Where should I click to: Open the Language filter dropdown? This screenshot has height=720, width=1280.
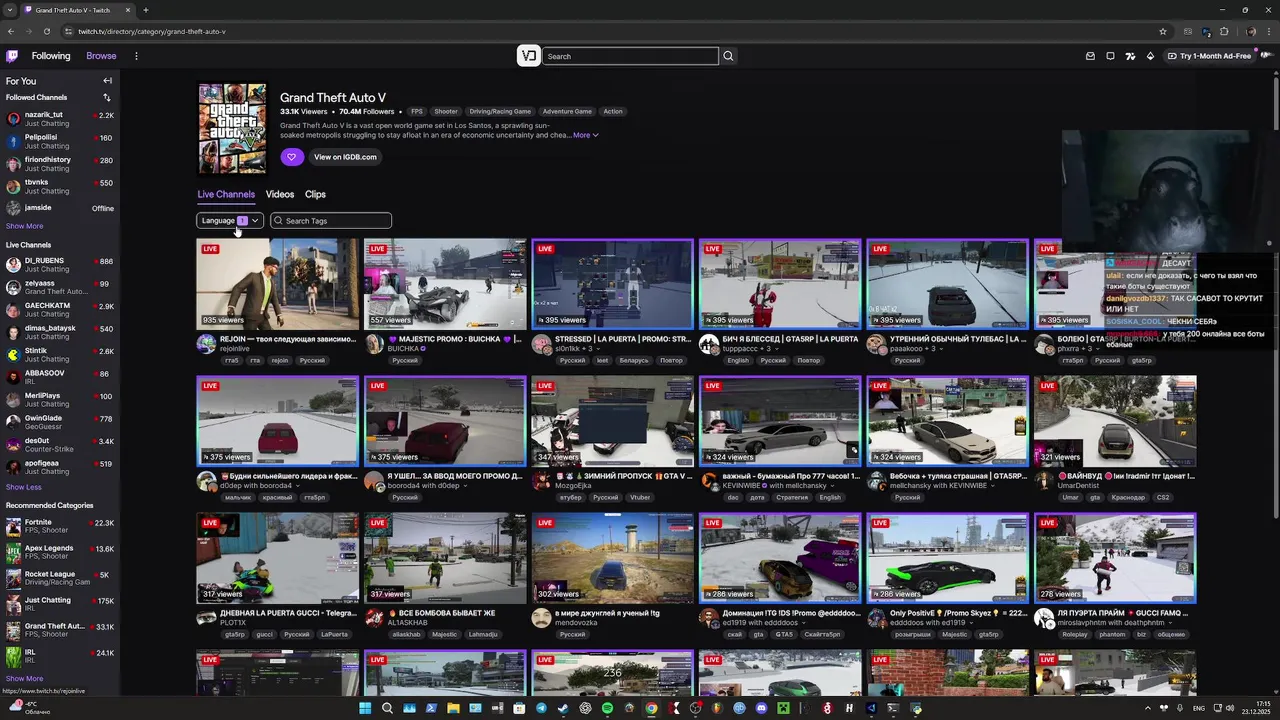[230, 221]
